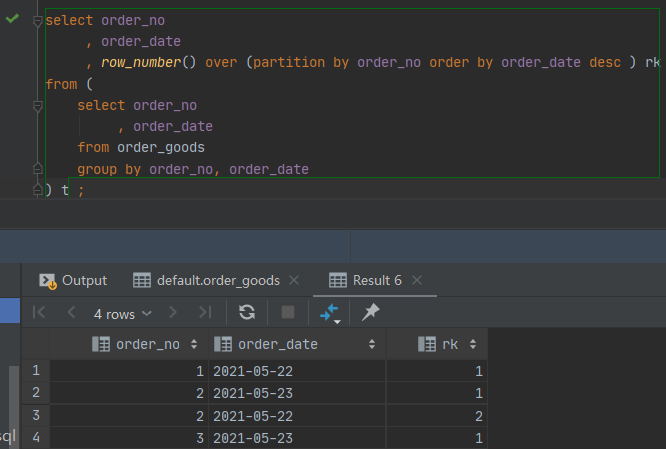
Task: Click the fold end marker beside group by
Action: point(37,169)
